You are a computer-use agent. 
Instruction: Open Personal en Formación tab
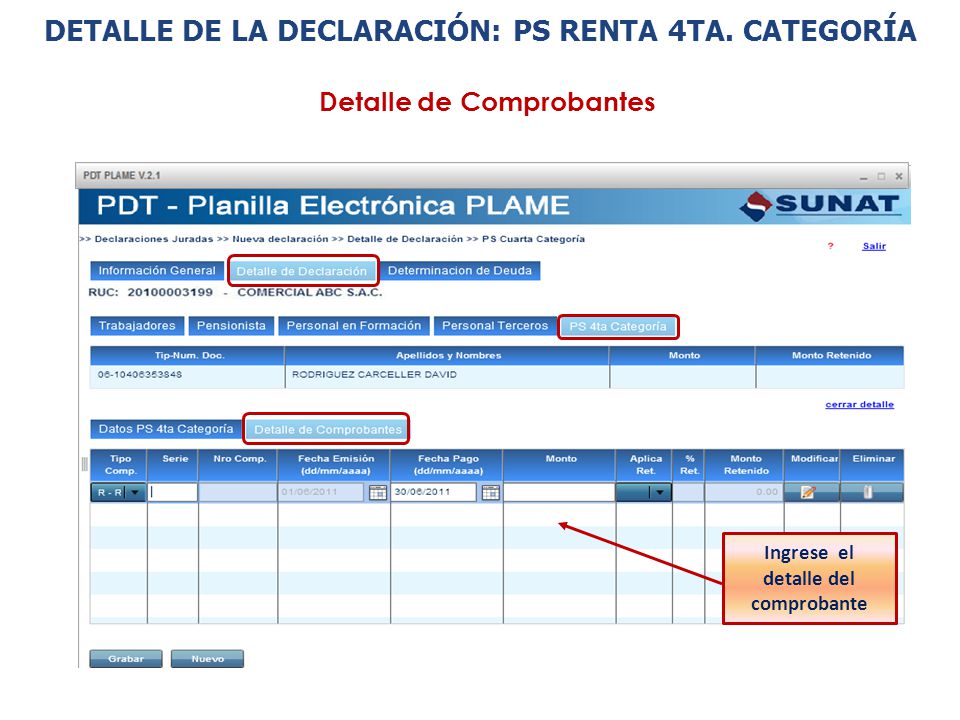coord(354,326)
